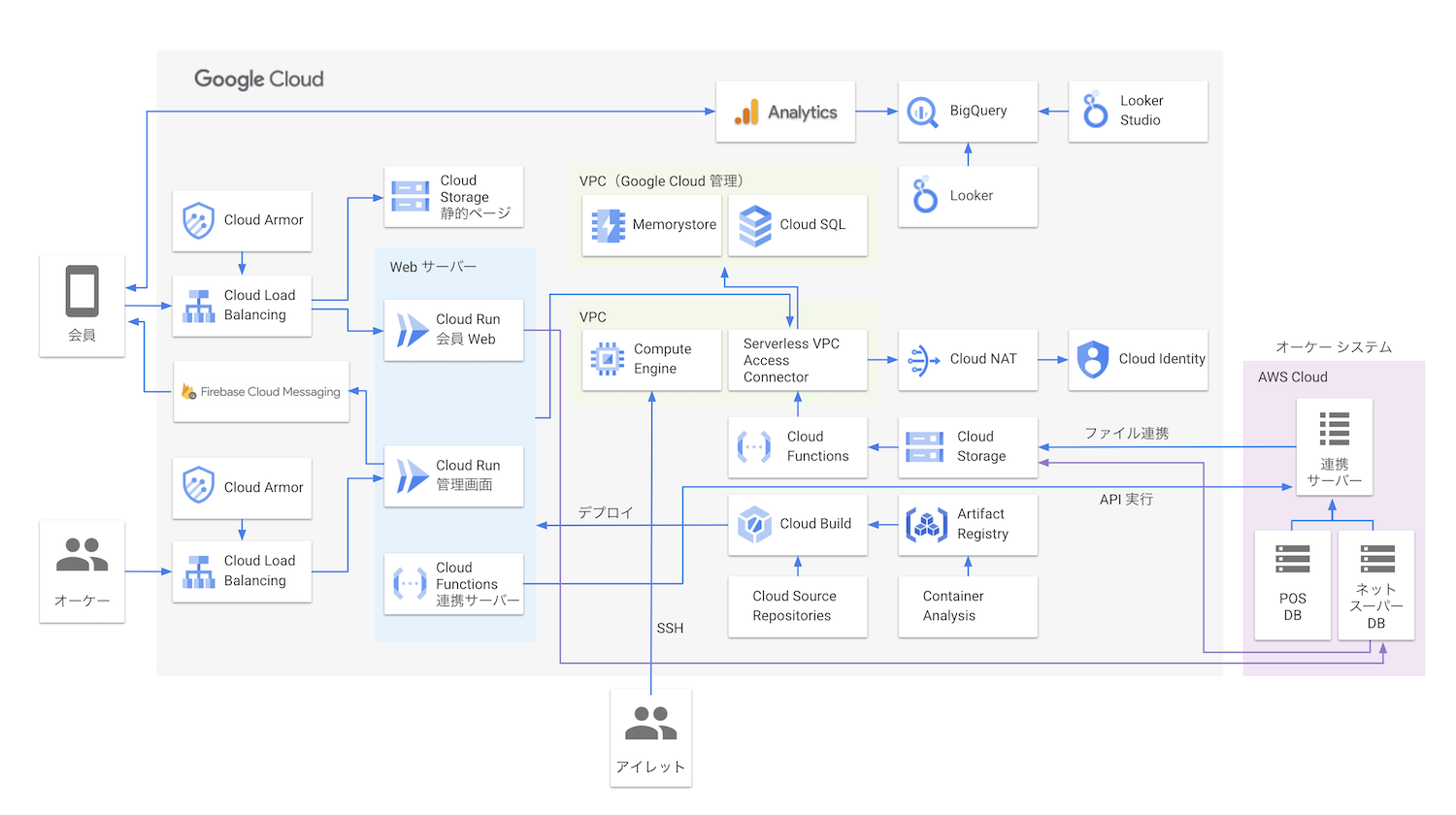Click the lower Cloud Load Balancing icon
The width and height of the screenshot is (1456, 815).
tap(199, 571)
